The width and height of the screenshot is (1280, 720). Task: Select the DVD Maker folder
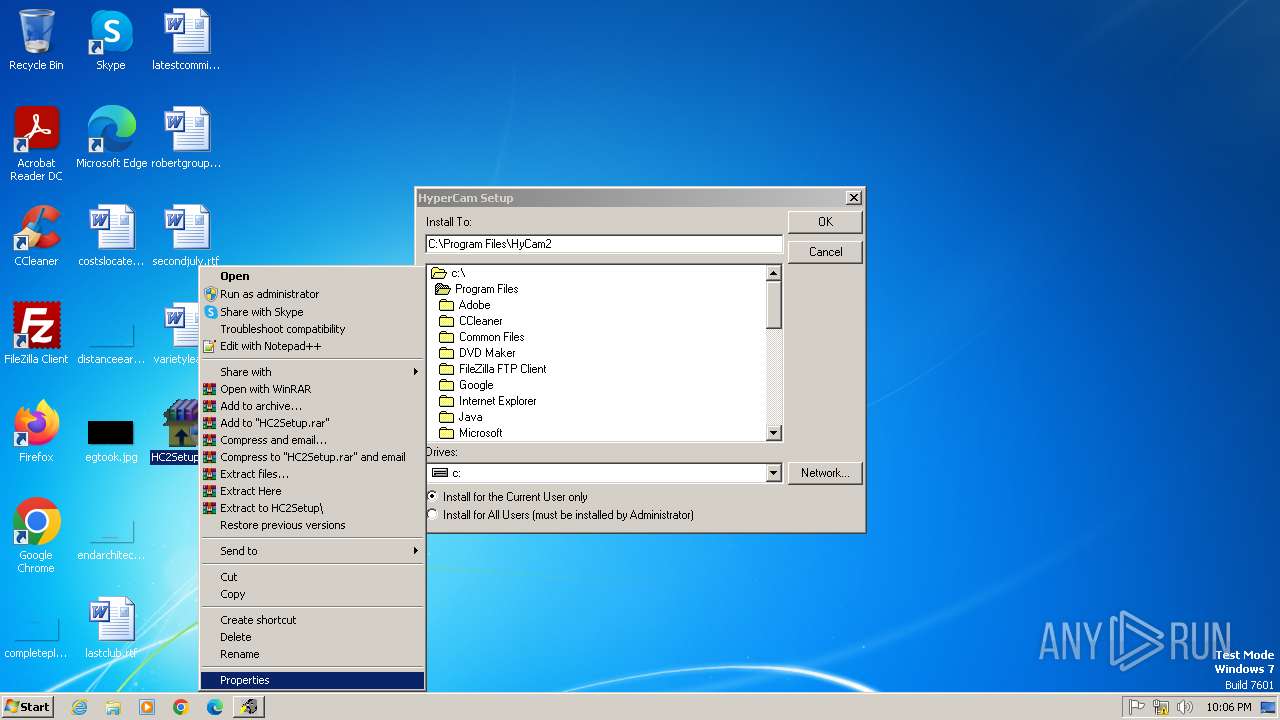point(478,353)
